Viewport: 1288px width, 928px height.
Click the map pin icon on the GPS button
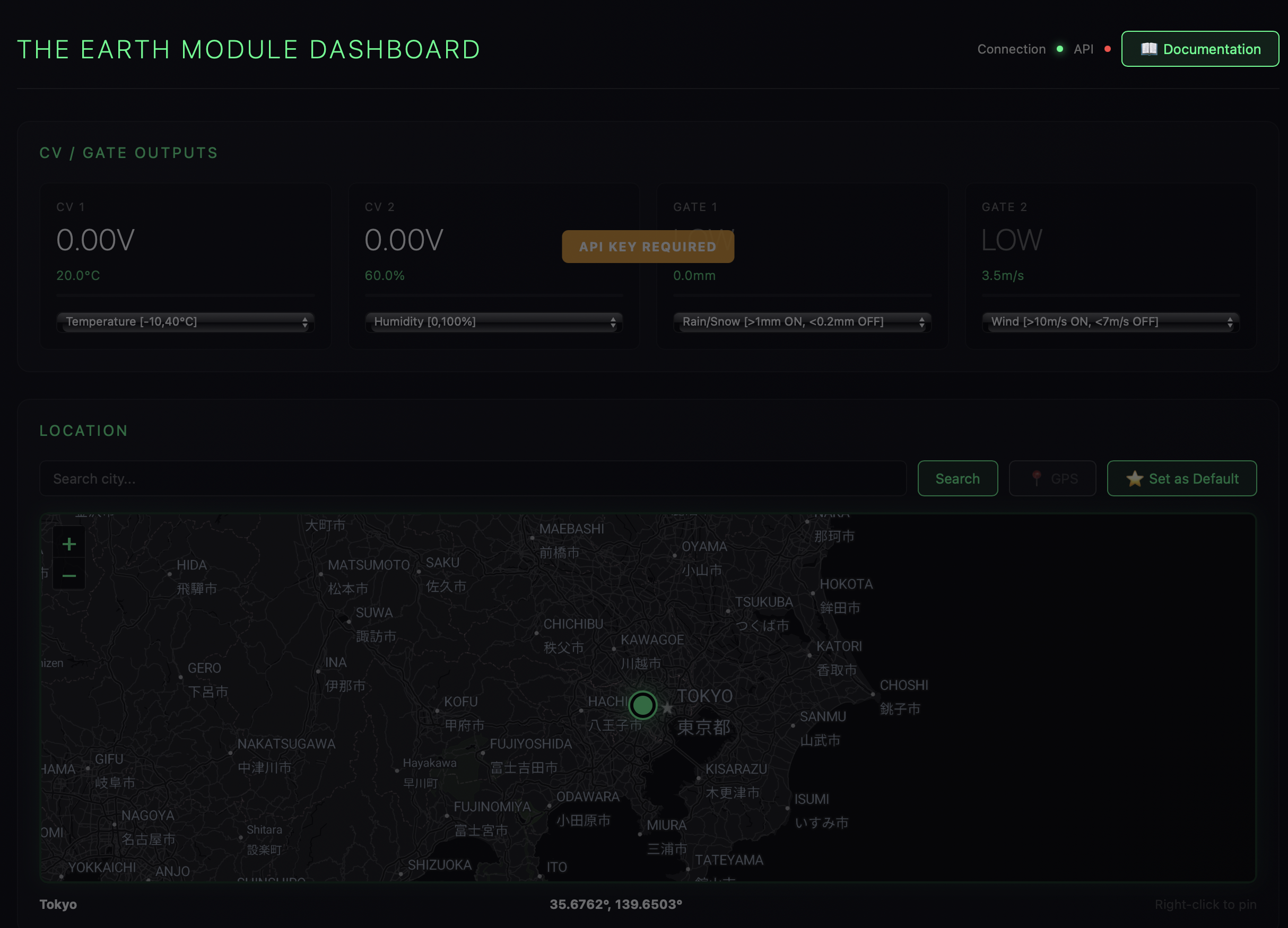[x=1038, y=478]
